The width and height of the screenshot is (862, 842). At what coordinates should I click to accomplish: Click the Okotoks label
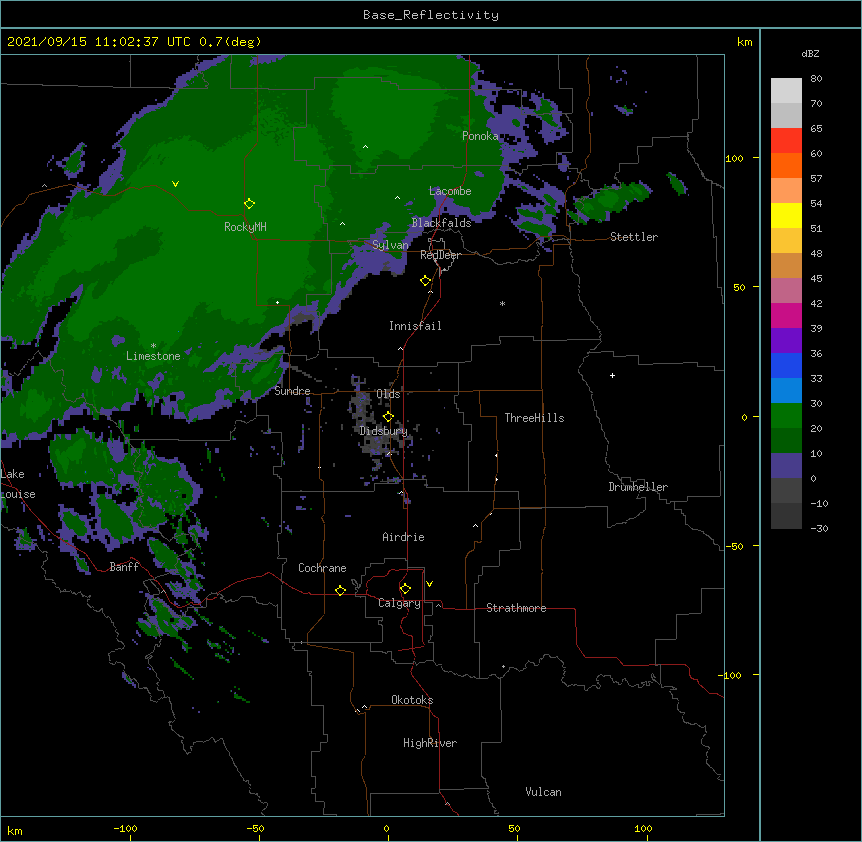click(412, 700)
